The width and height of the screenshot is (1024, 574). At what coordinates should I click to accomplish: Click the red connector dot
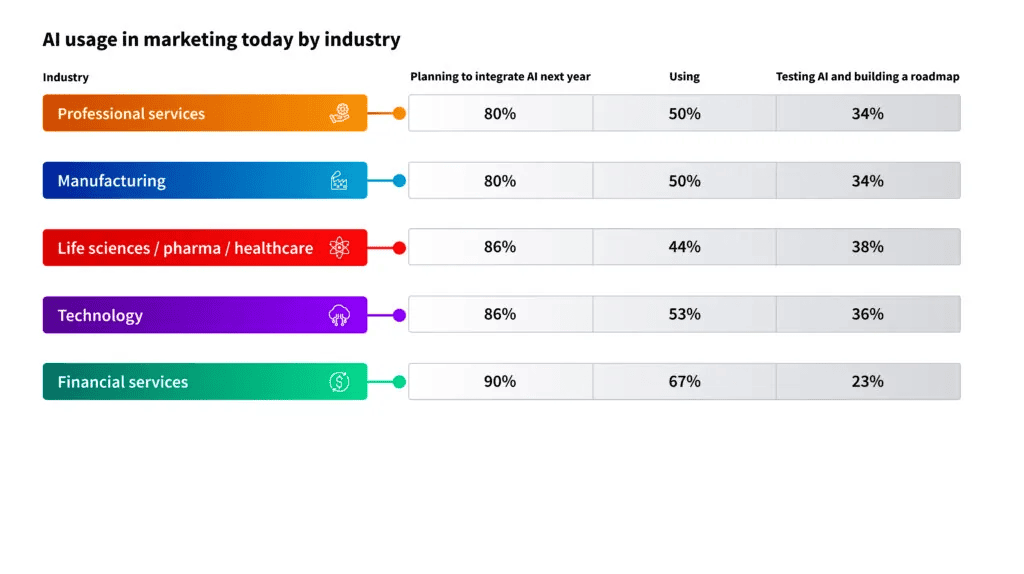[x=399, y=248]
